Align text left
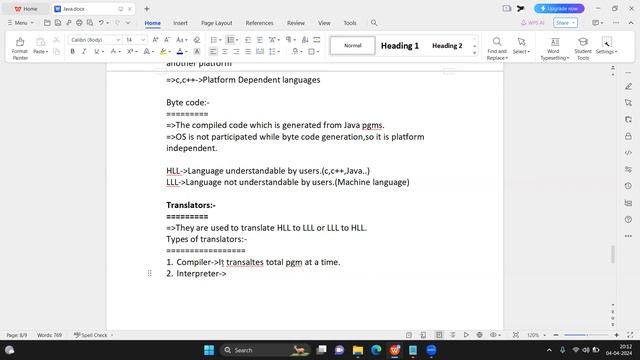 213,51
